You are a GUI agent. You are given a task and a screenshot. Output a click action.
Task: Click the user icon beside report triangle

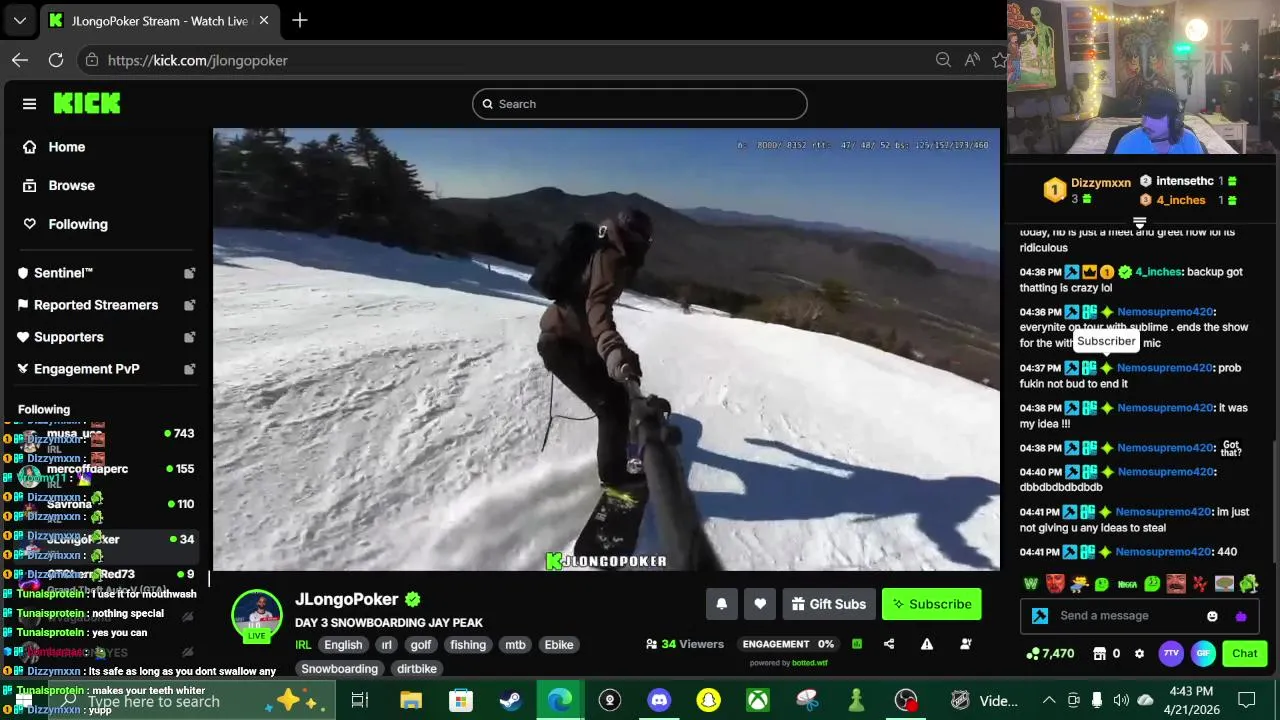(x=966, y=644)
